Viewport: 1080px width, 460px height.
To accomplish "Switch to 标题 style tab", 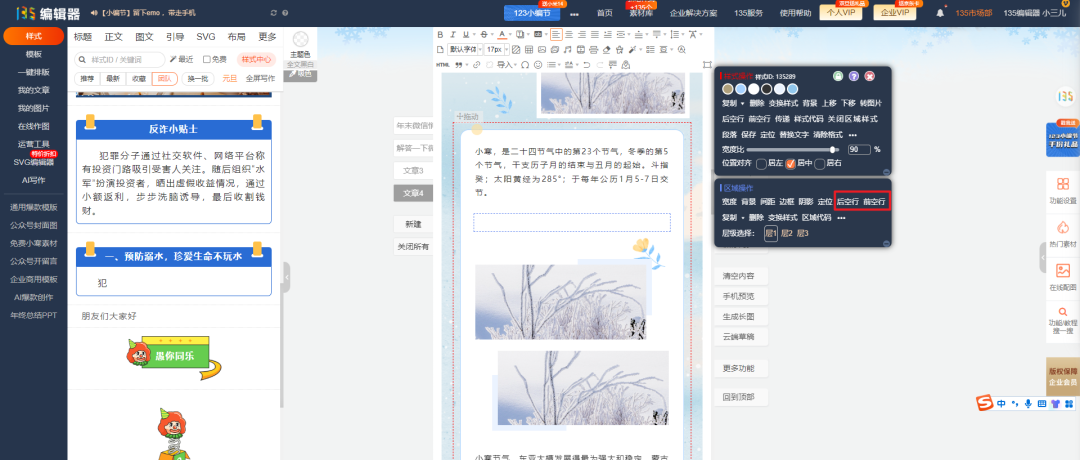I will click(x=83, y=36).
